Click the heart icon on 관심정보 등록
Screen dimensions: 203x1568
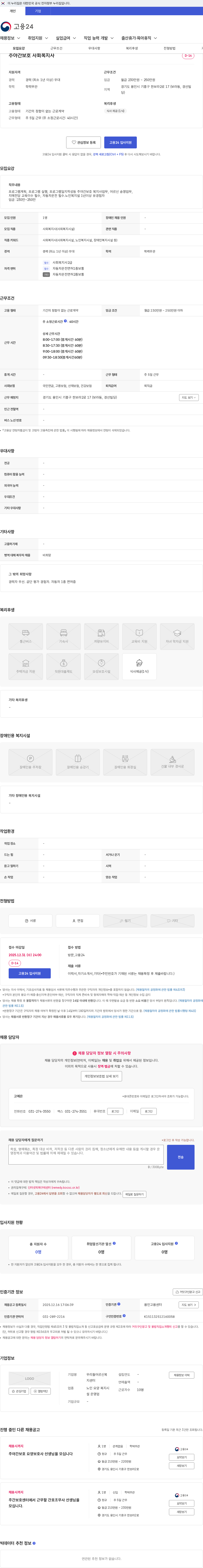click(x=74, y=142)
